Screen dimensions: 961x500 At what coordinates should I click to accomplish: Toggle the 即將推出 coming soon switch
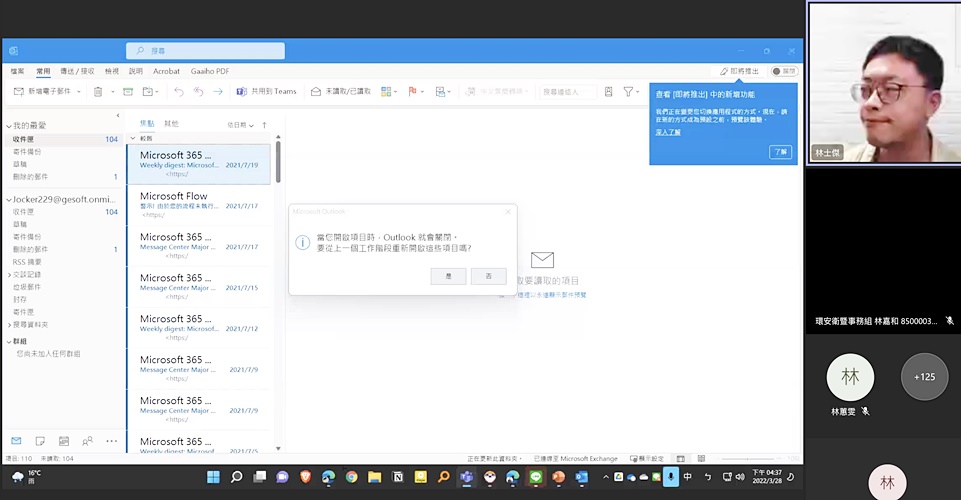787,71
